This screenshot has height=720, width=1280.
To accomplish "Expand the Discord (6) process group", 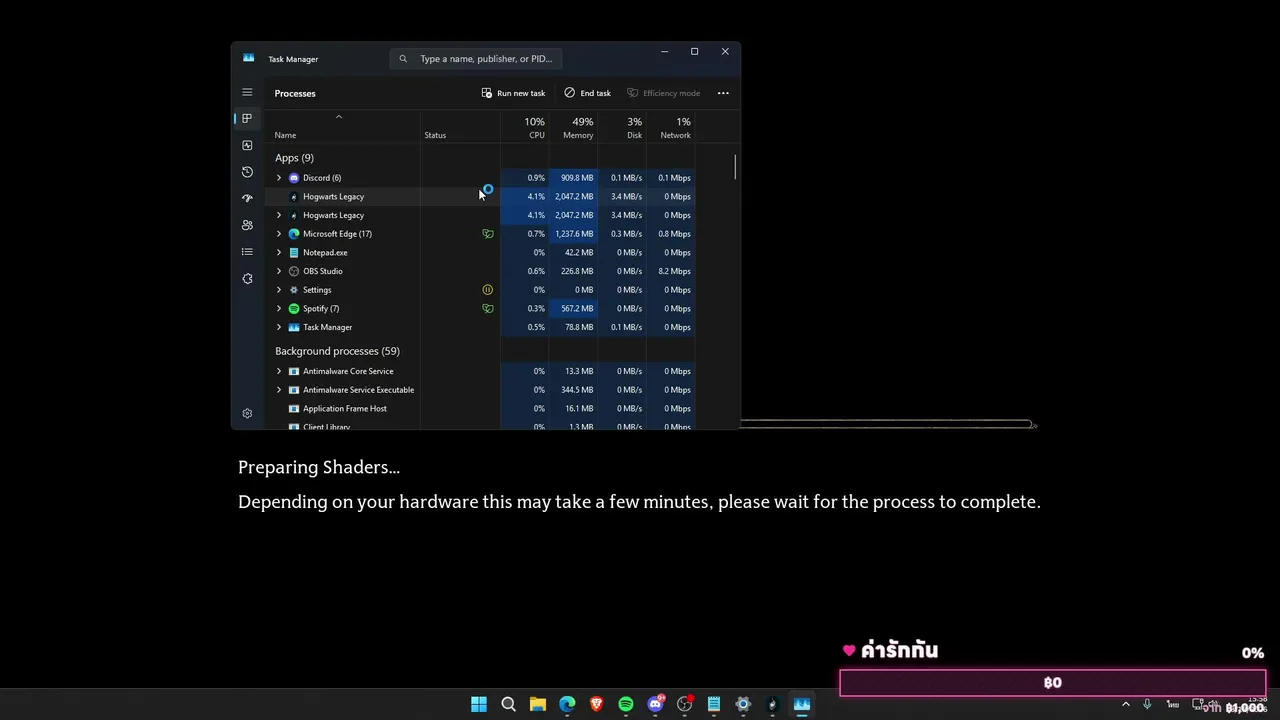I will [x=279, y=178].
